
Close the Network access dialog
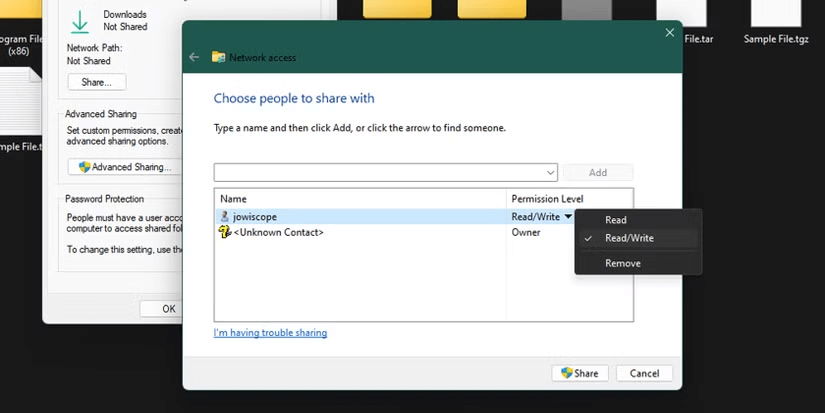(669, 33)
